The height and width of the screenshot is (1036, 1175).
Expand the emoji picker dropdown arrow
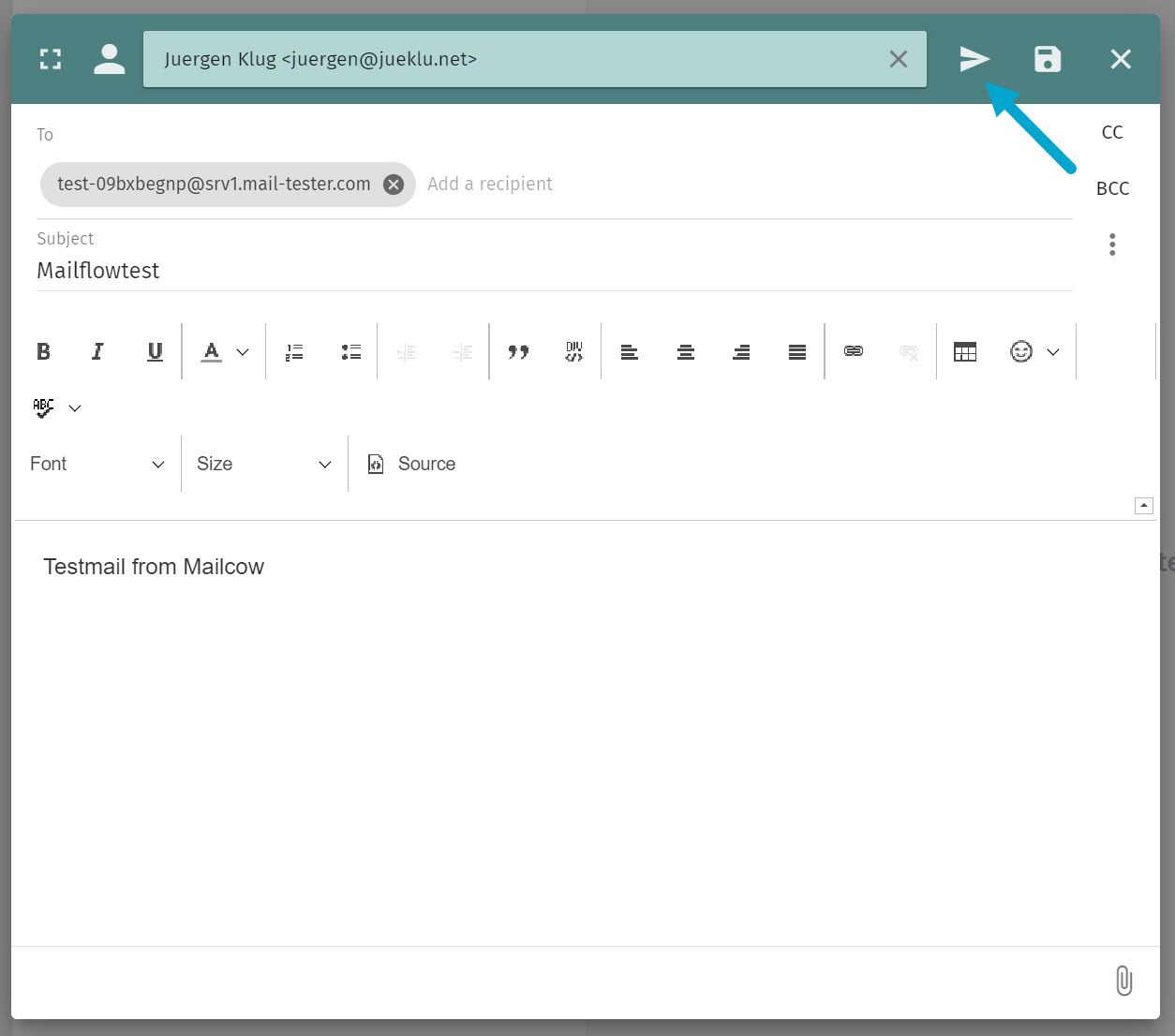point(1053,352)
